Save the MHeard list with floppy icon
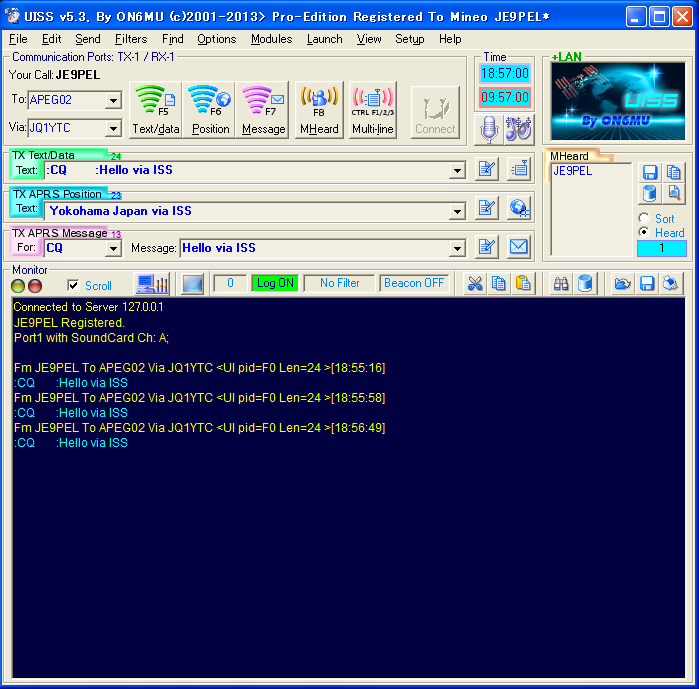The height and width of the screenshot is (689, 699). 650,172
